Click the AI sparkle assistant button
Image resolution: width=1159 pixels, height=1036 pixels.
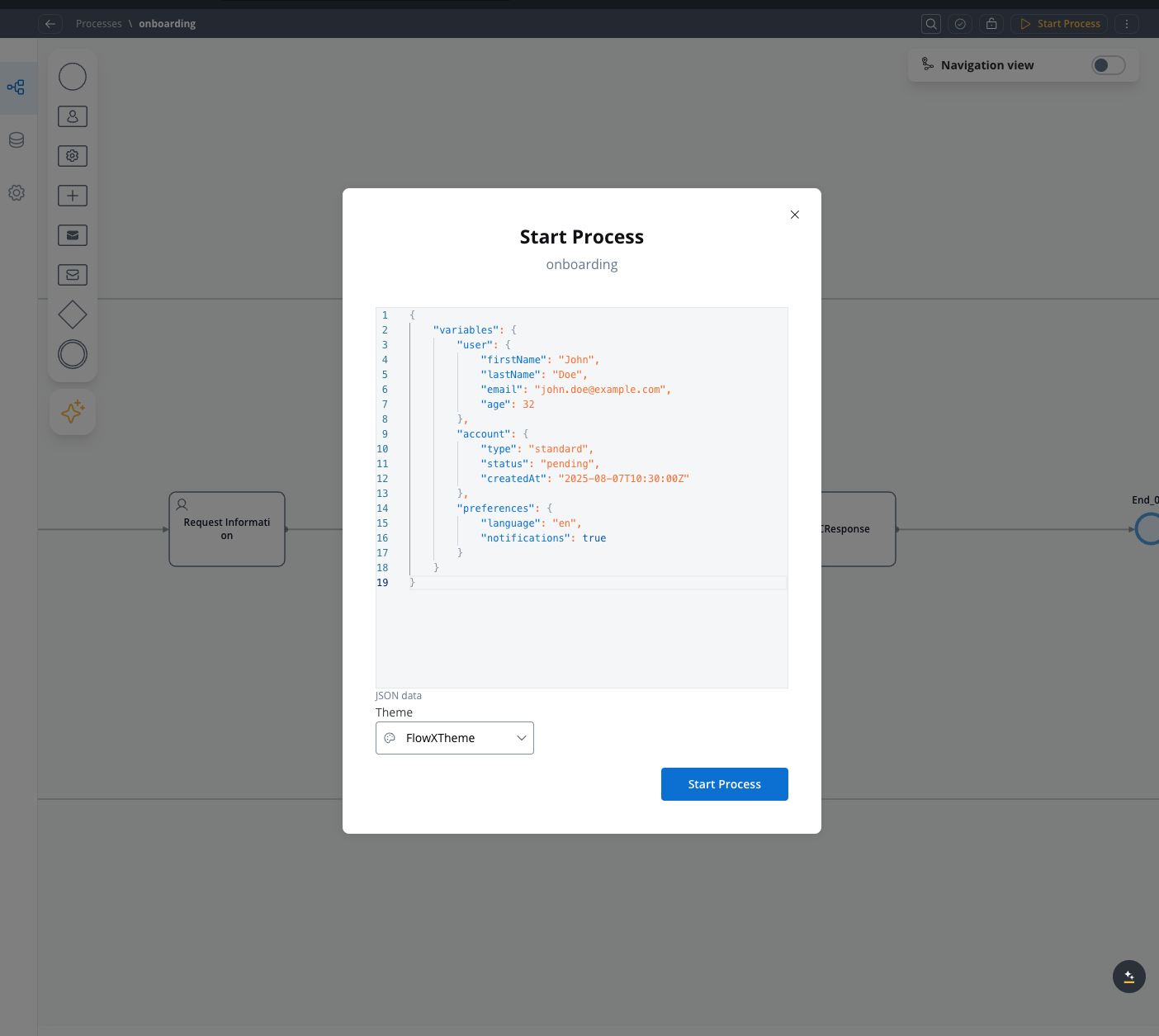[x=73, y=412]
